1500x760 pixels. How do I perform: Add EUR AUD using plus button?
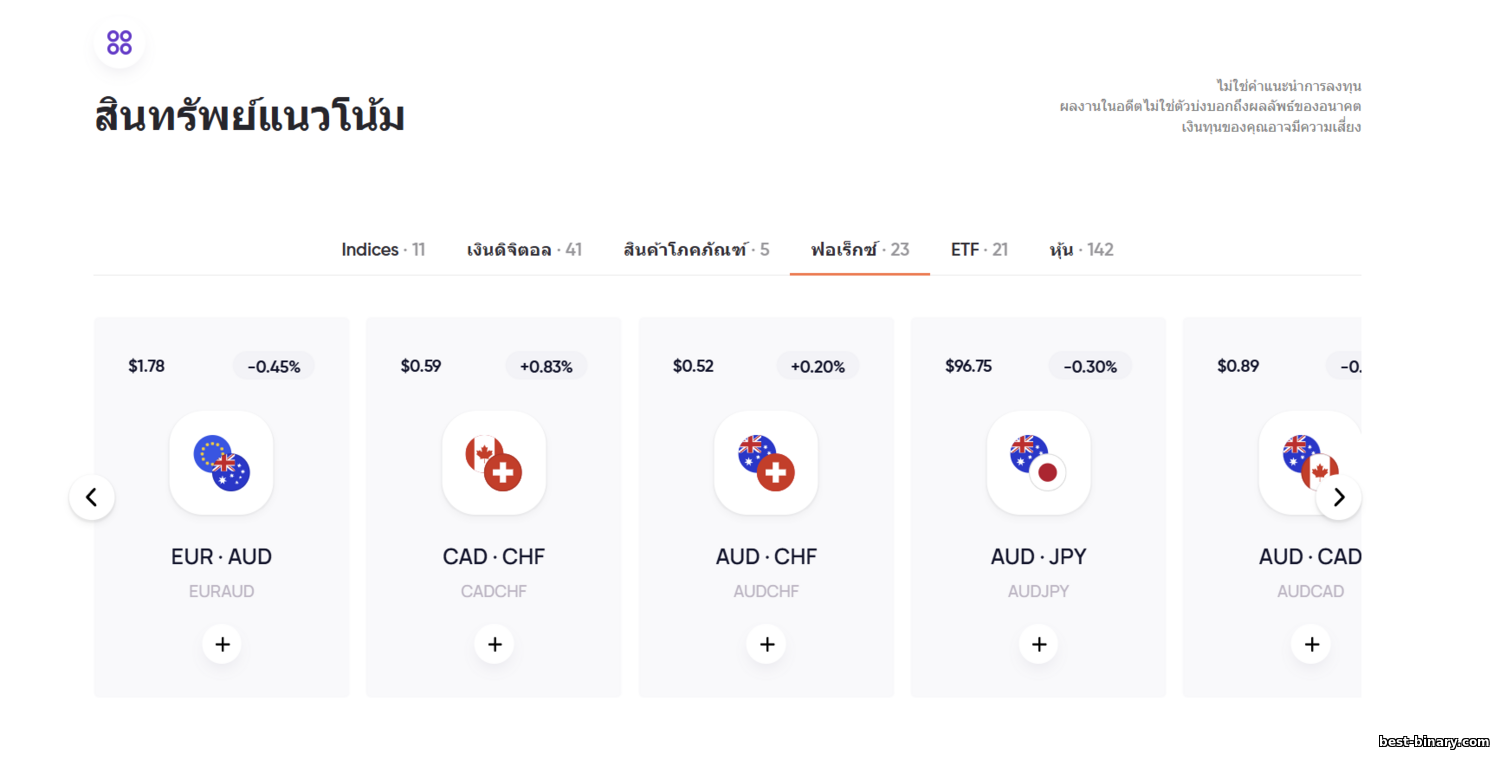pos(222,645)
